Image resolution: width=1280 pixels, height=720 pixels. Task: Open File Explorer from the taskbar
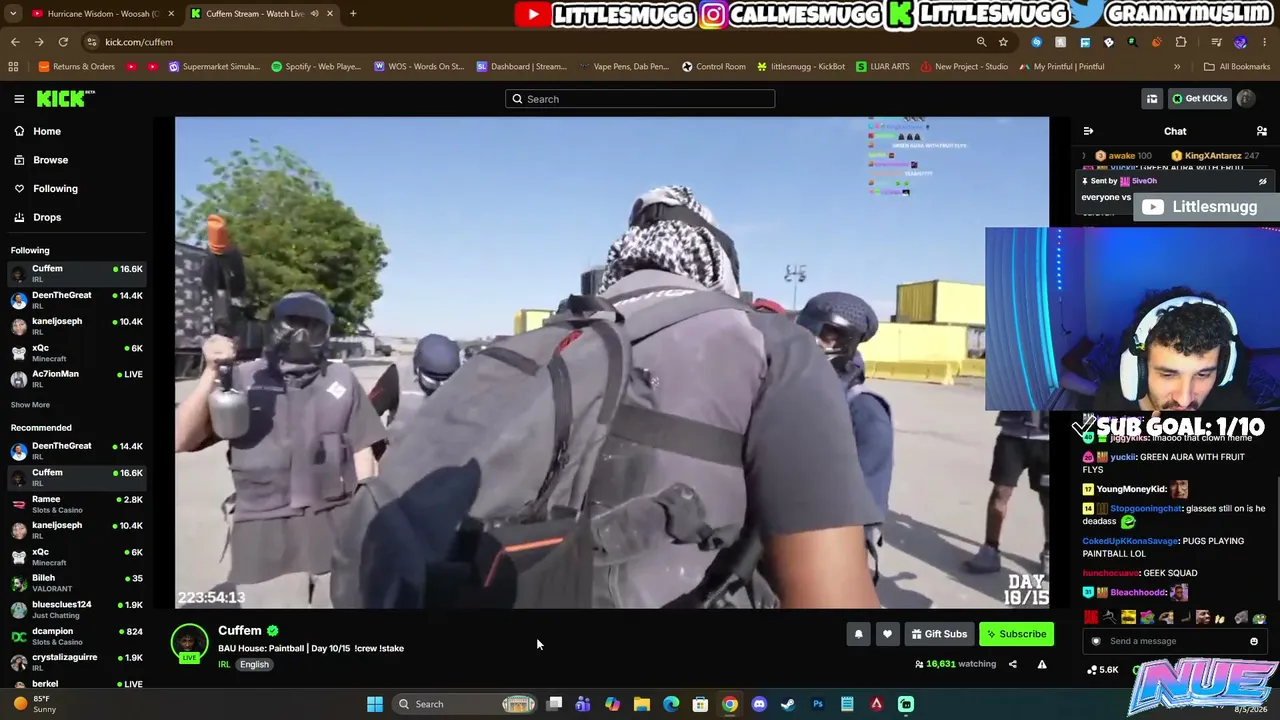[x=642, y=704]
